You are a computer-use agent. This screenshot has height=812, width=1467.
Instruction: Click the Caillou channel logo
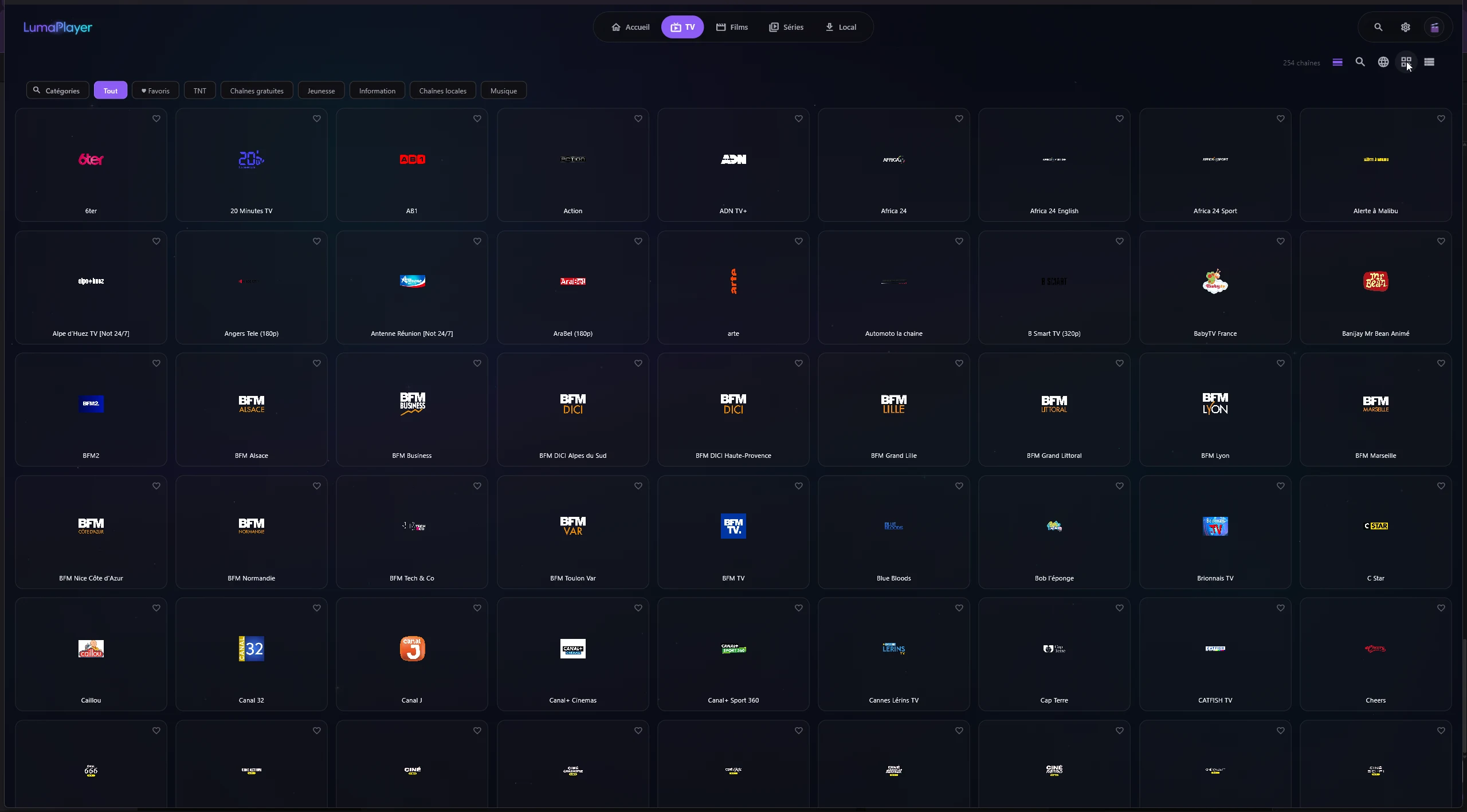coord(91,649)
